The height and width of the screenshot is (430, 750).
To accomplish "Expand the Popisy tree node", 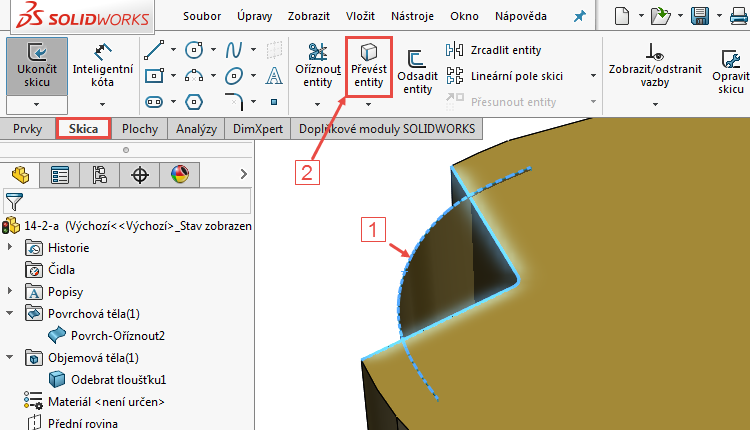I will coord(10,291).
